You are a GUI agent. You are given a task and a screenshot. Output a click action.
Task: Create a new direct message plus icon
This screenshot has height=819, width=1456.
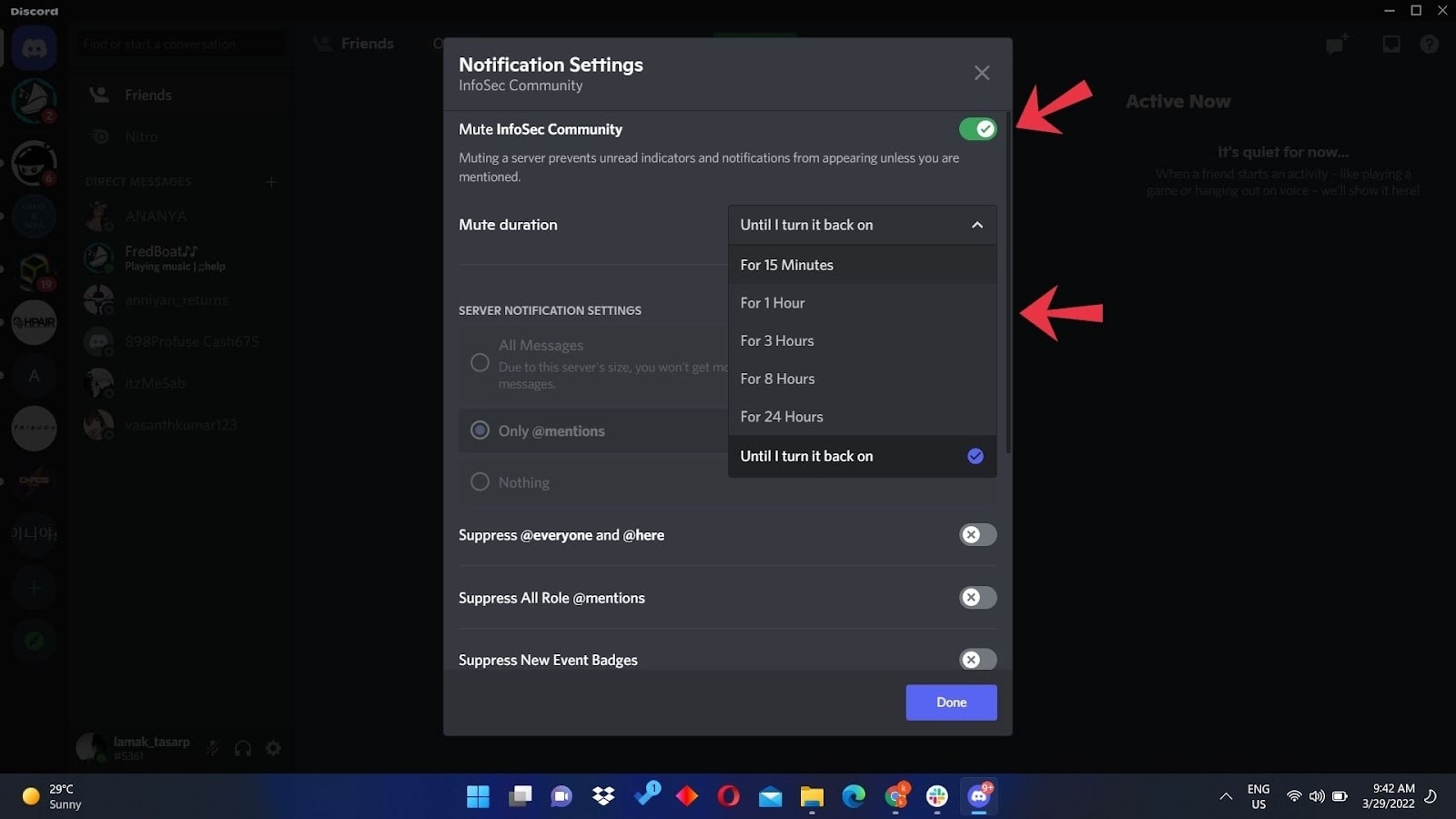click(270, 182)
